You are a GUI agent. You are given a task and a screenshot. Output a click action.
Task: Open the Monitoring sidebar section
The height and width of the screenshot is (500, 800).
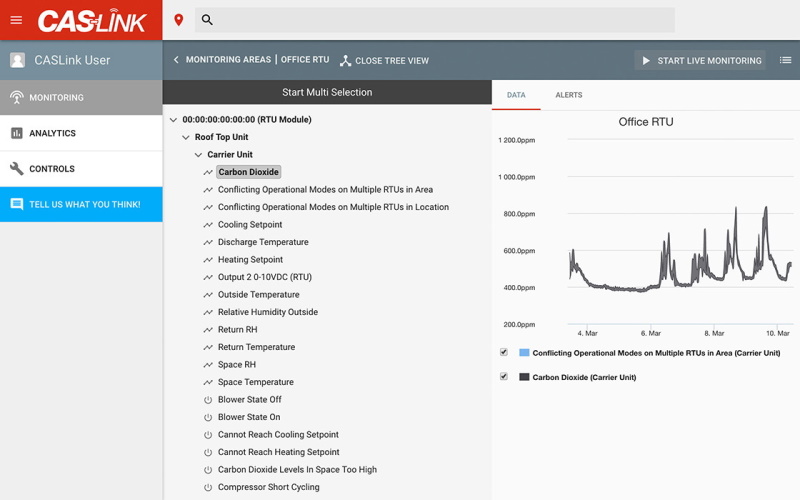pyautogui.click(x=81, y=97)
